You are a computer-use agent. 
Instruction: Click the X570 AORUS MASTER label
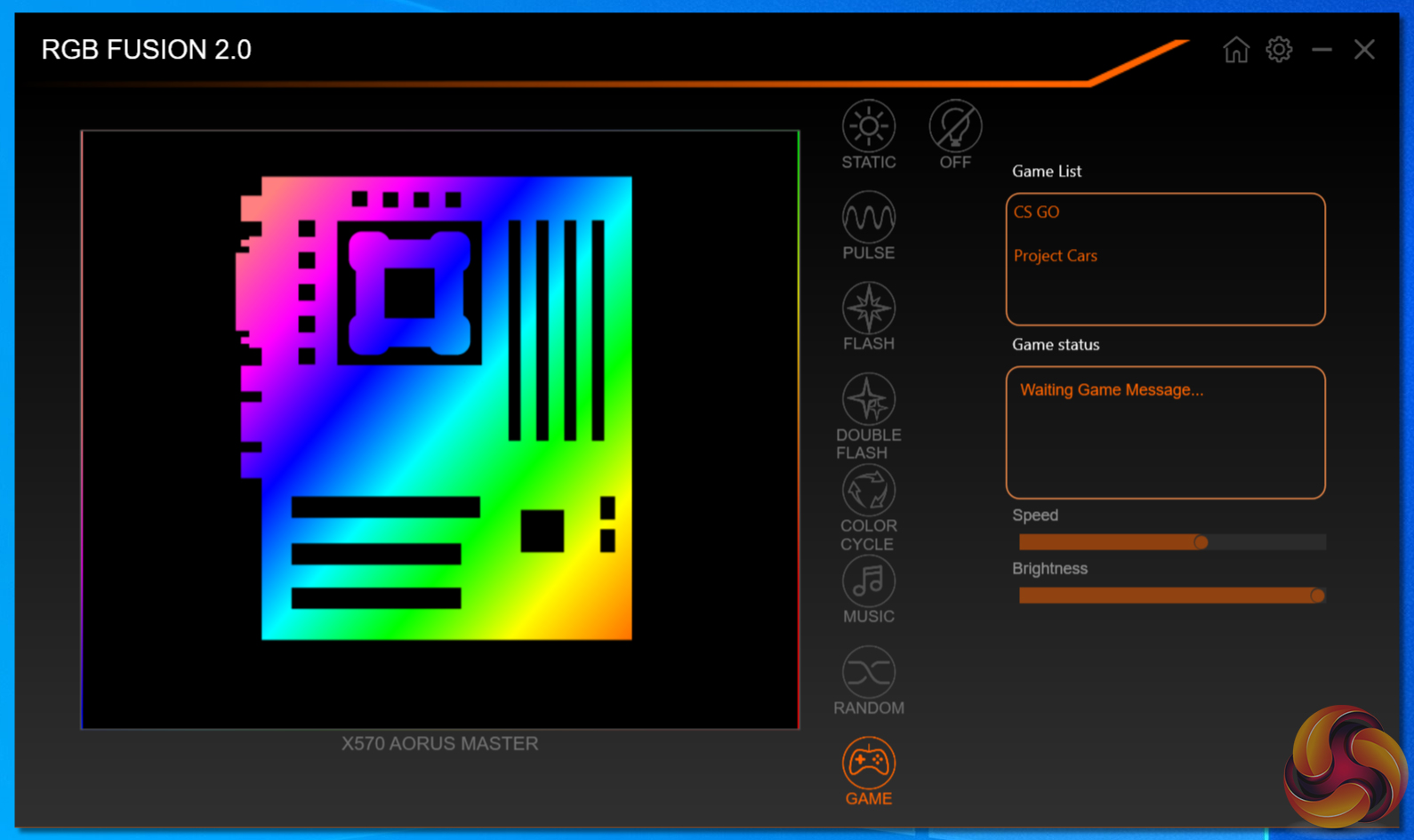click(440, 743)
